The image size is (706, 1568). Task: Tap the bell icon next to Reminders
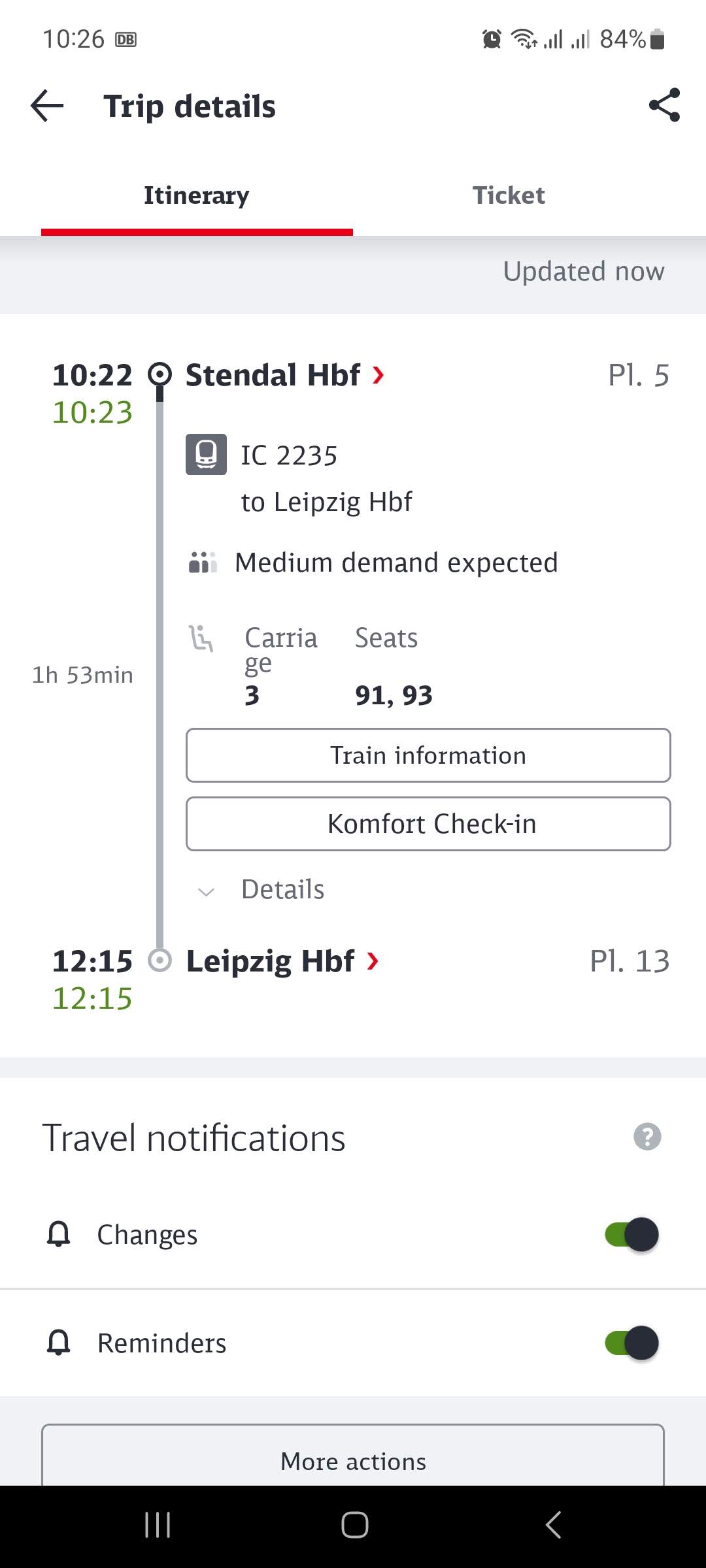coord(59,1343)
